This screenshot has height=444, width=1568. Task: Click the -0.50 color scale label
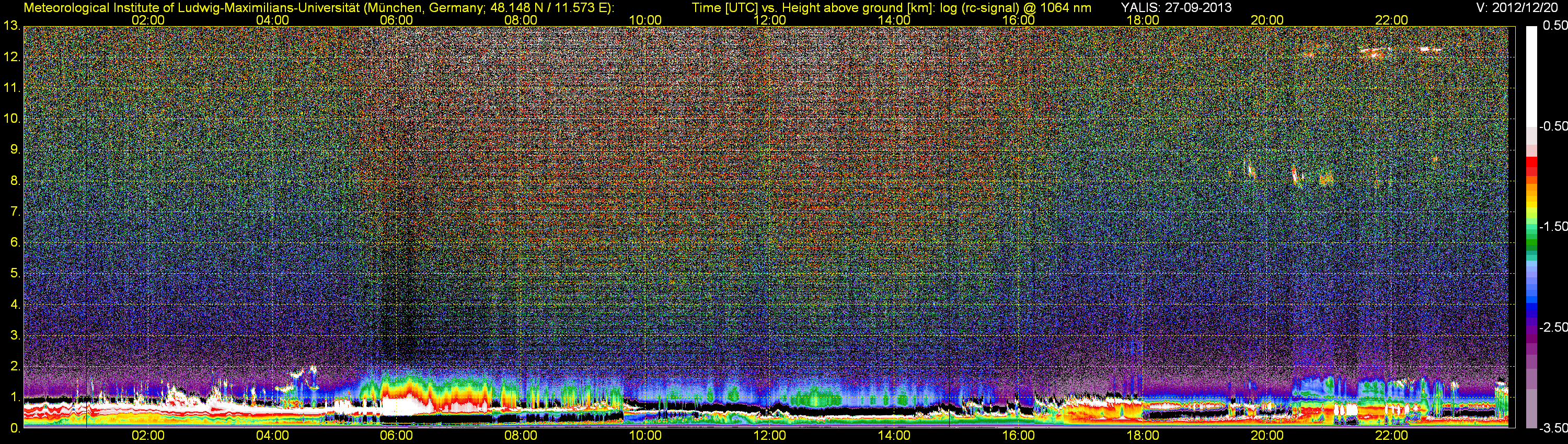pos(1553,126)
